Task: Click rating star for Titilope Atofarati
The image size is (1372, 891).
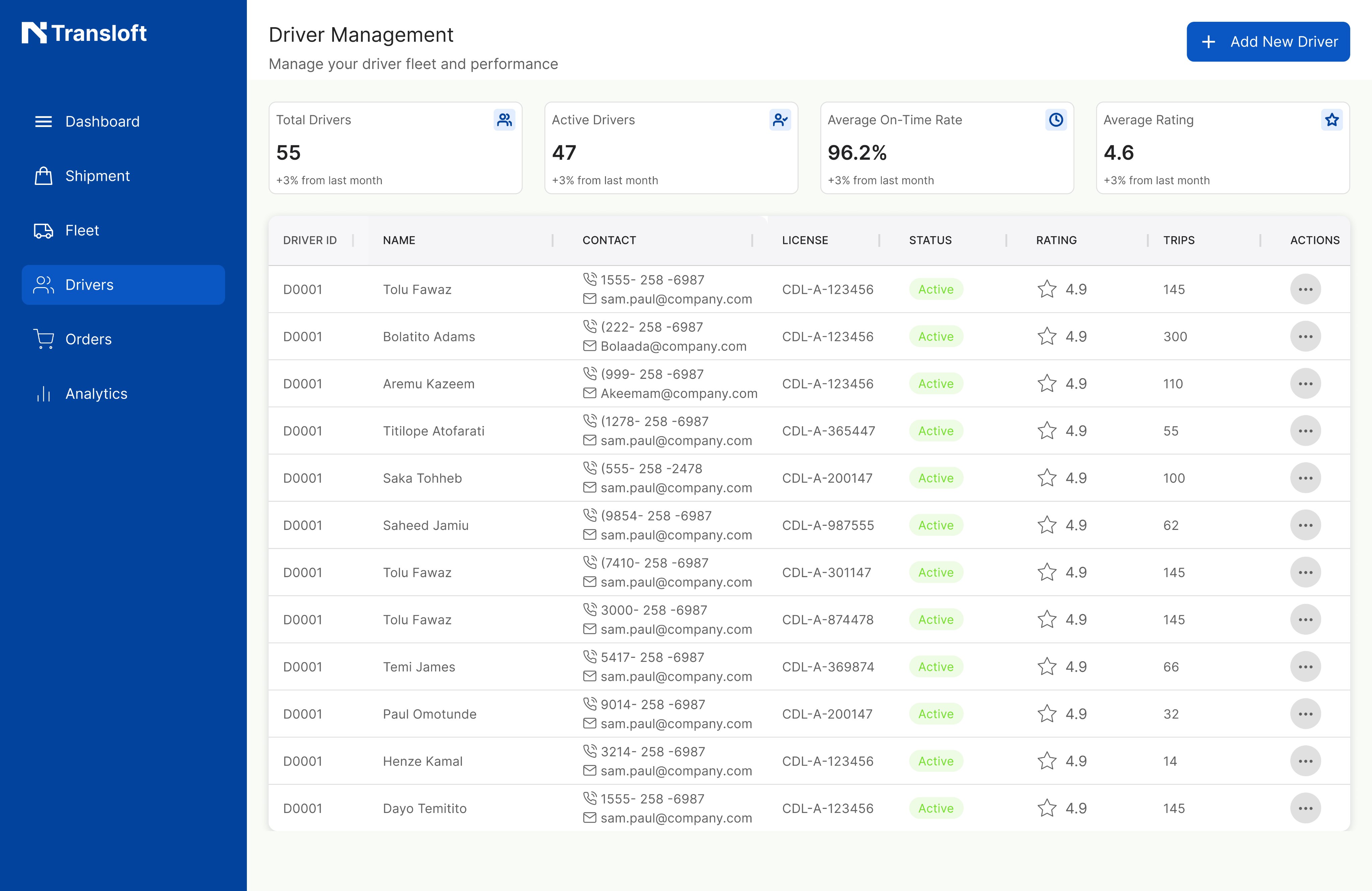Action: 1047,430
